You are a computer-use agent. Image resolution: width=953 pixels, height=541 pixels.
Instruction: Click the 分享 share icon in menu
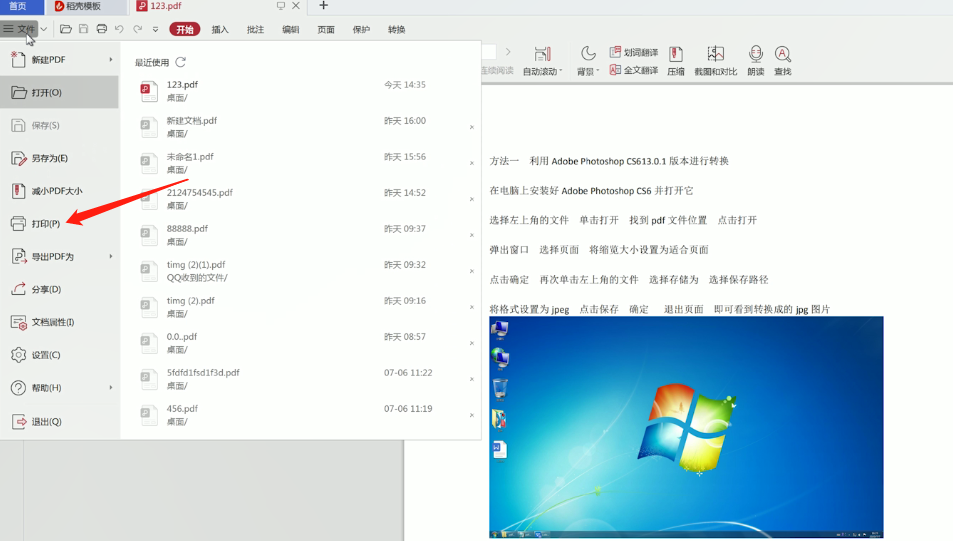[19, 289]
